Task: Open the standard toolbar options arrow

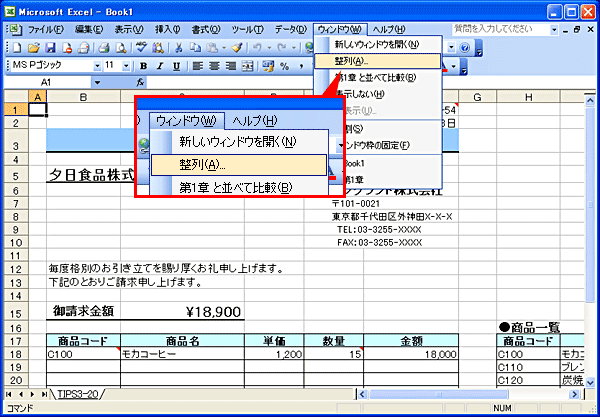Action: coord(477,49)
